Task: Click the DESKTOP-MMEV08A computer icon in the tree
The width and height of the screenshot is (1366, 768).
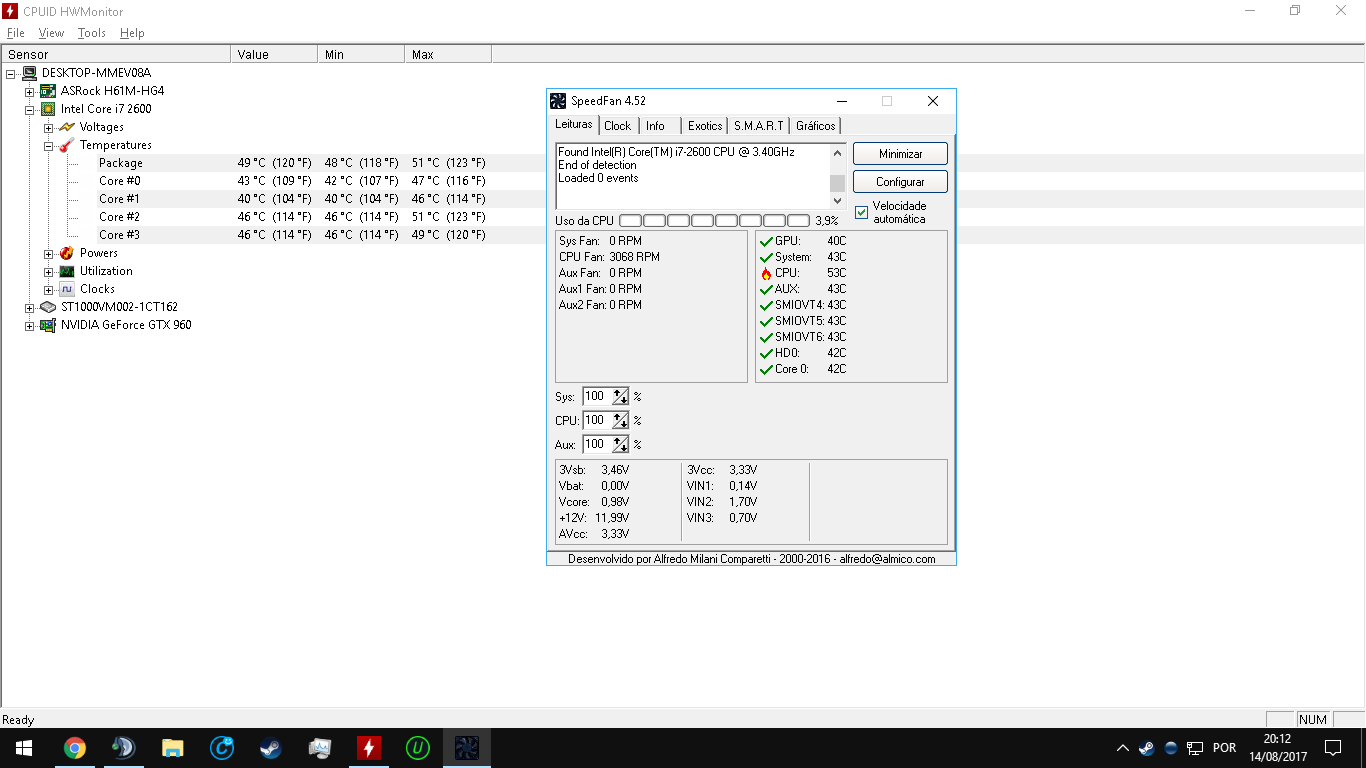Action: 29,73
